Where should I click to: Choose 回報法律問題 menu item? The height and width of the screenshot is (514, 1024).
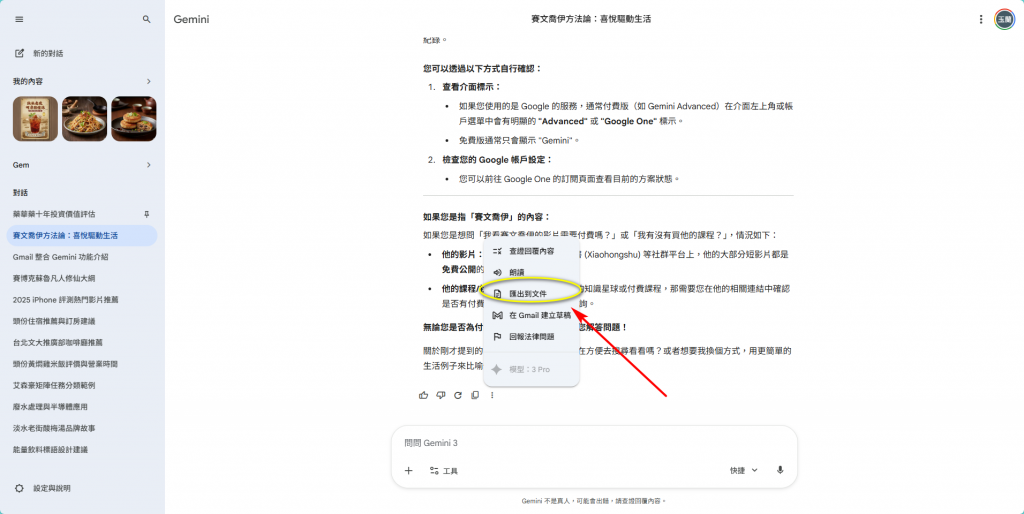tap(531, 337)
